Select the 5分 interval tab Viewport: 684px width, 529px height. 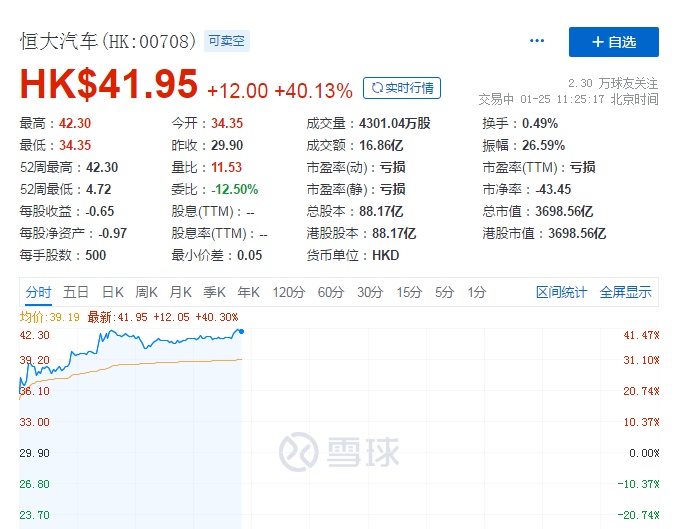(x=444, y=292)
